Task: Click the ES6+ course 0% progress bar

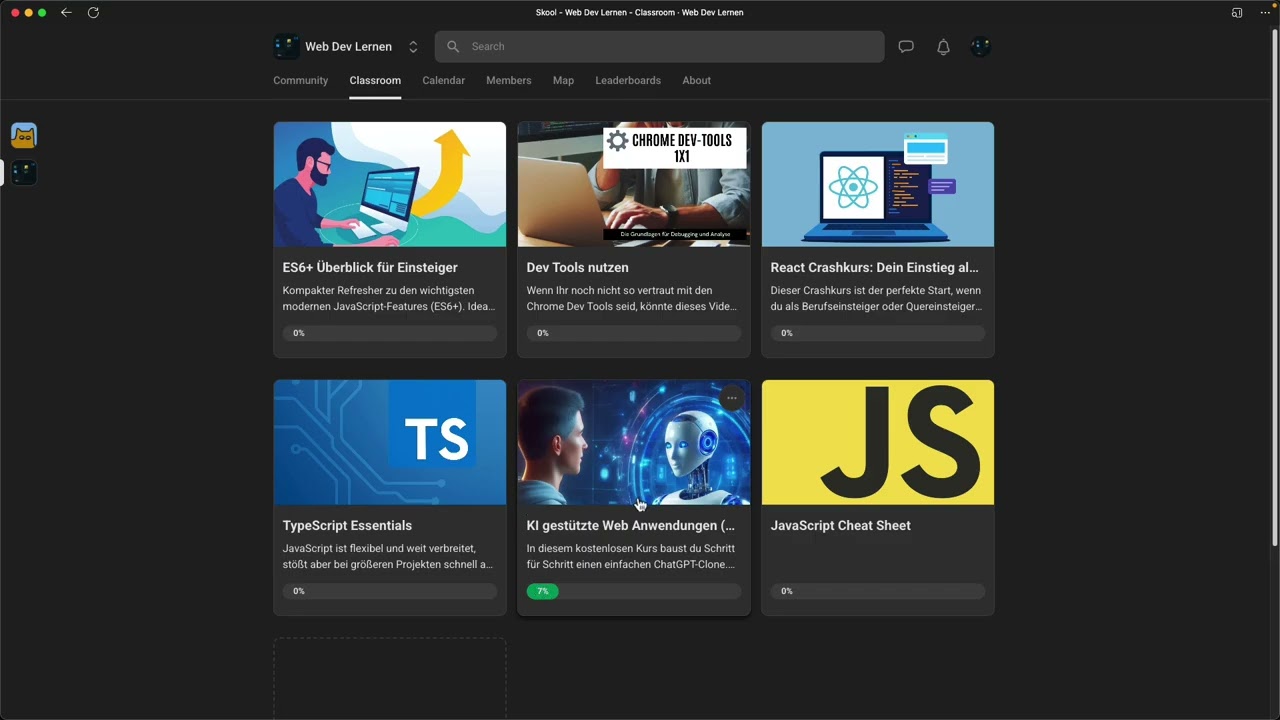Action: click(390, 333)
